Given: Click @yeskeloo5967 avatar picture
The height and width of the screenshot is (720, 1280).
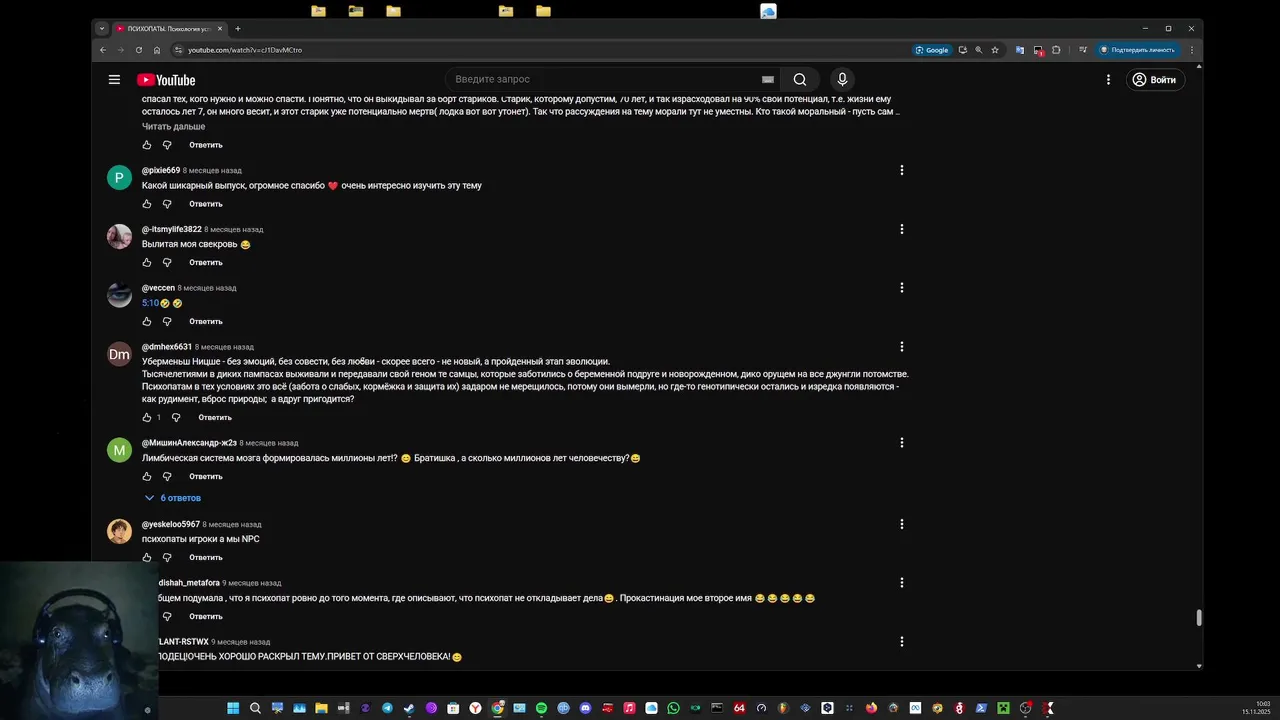Looking at the screenshot, I should click(119, 531).
